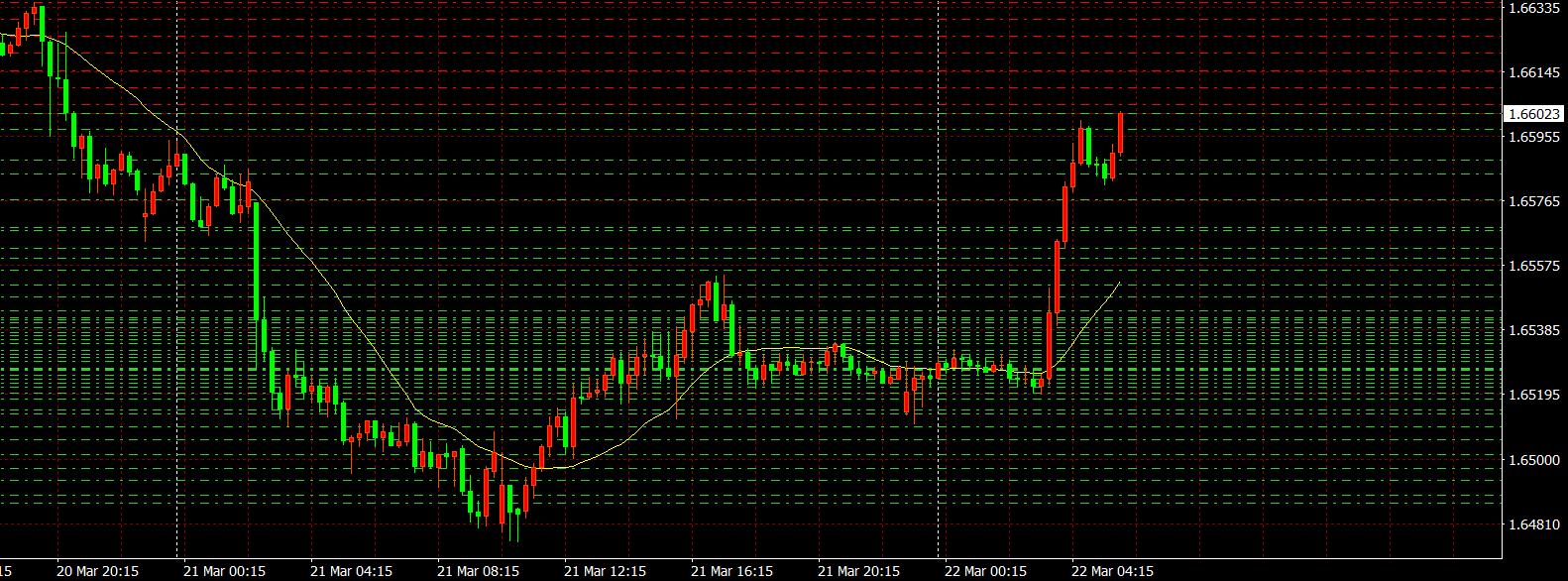This screenshot has width=1568, height=581.
Task: Click the 21 Mar 12:15 time label
Action: point(605,571)
